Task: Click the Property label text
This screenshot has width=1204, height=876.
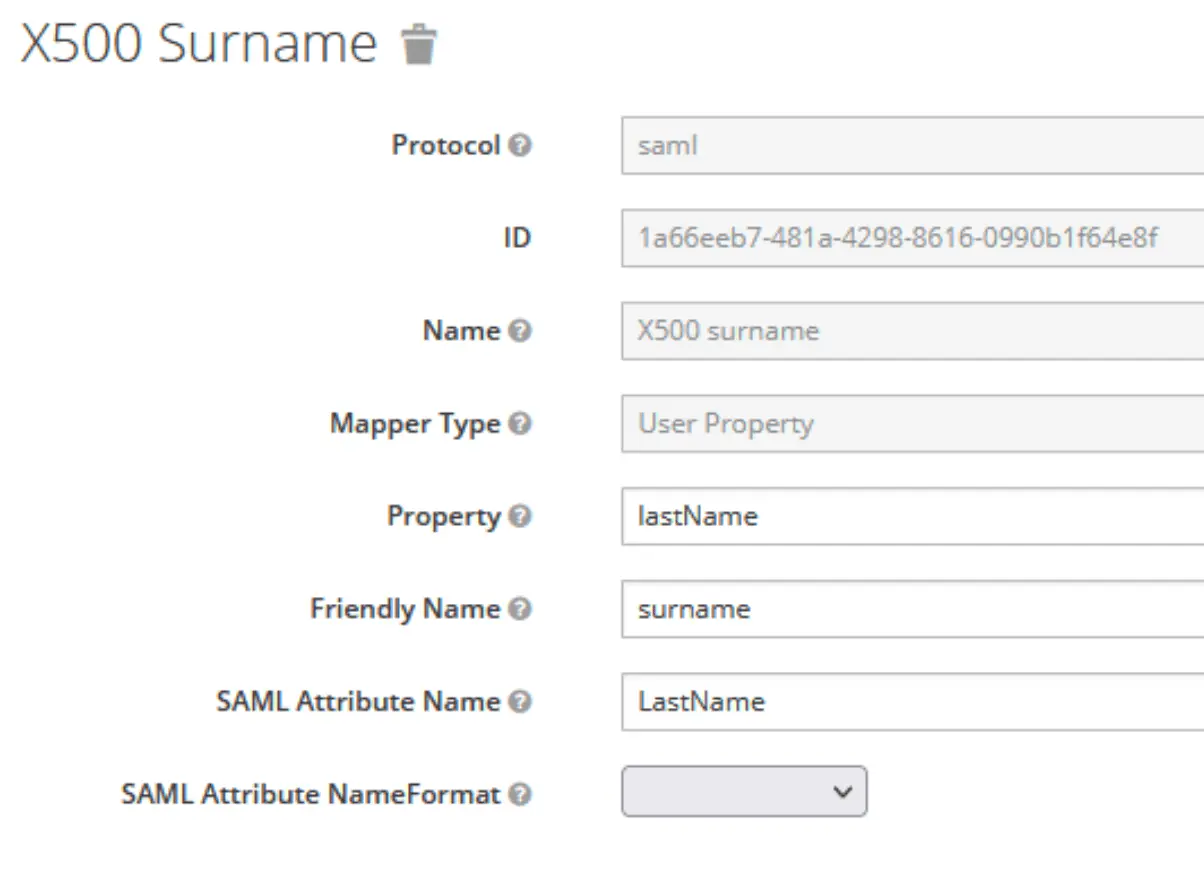Action: 444,517
